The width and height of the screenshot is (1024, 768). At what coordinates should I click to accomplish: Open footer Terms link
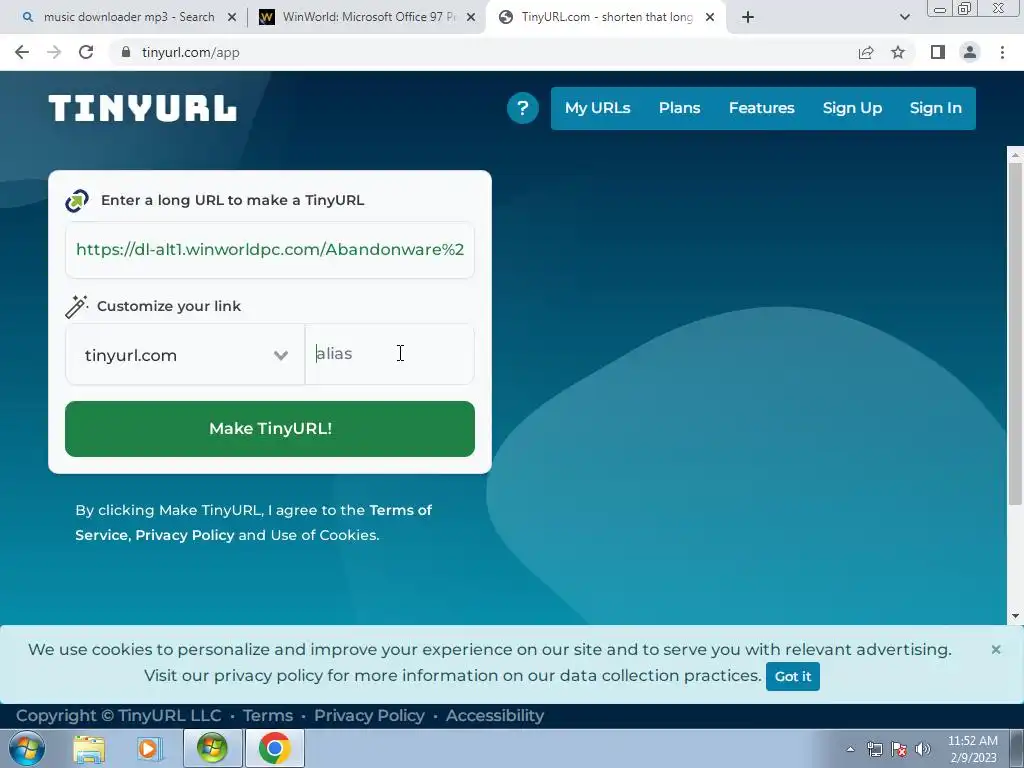pyautogui.click(x=268, y=715)
